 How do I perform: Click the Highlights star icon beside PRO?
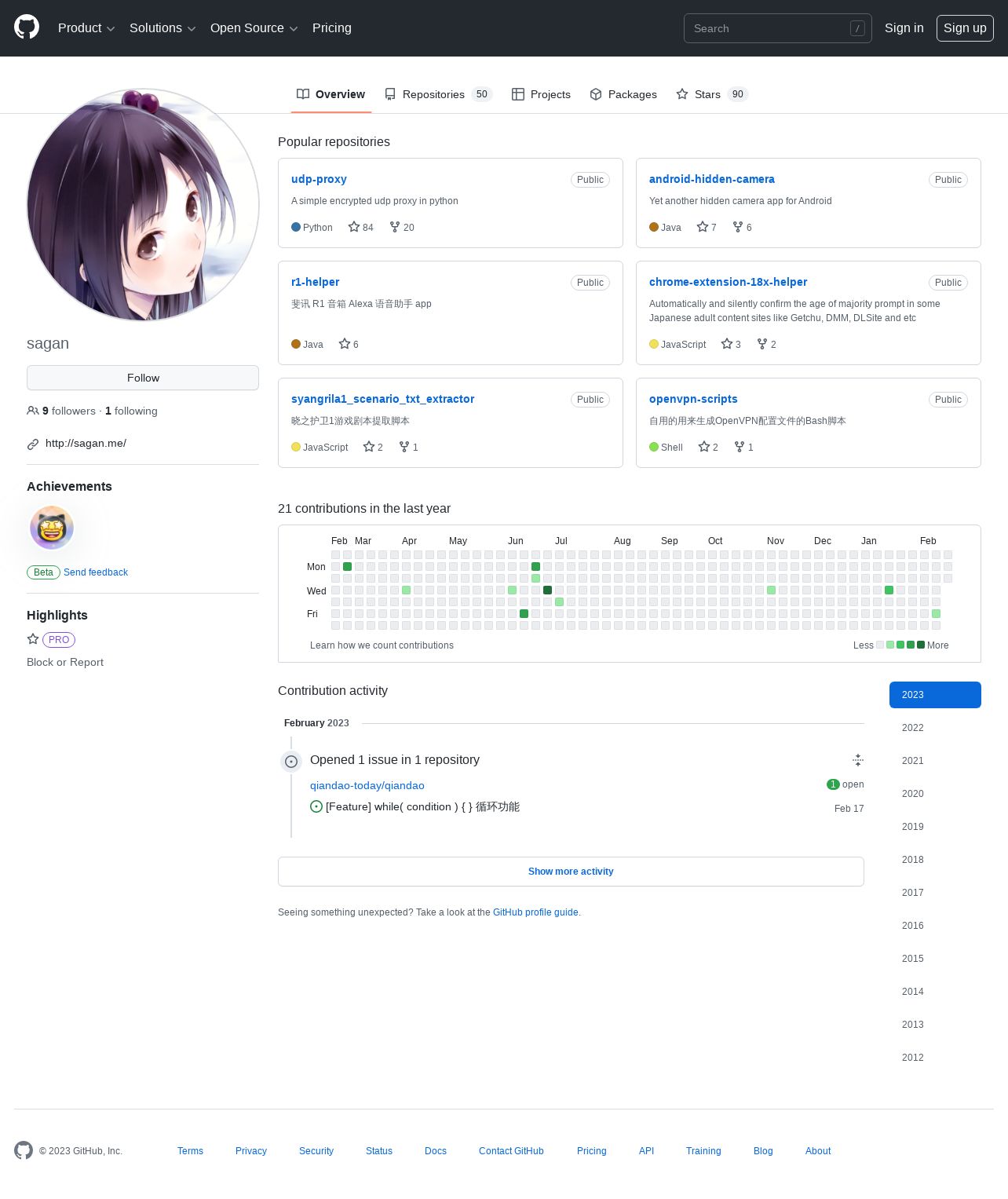click(33, 639)
